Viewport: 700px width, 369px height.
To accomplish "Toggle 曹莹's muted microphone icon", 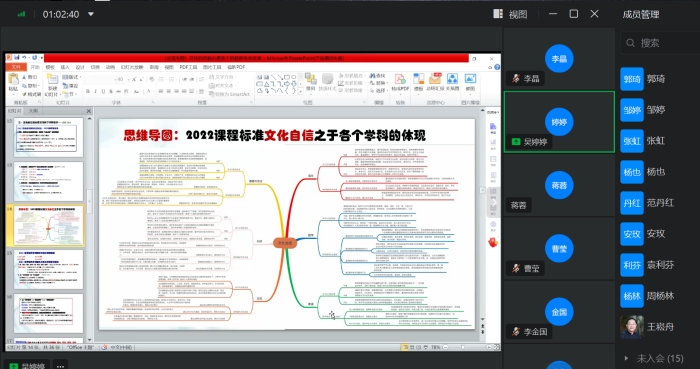I will tap(516, 268).
